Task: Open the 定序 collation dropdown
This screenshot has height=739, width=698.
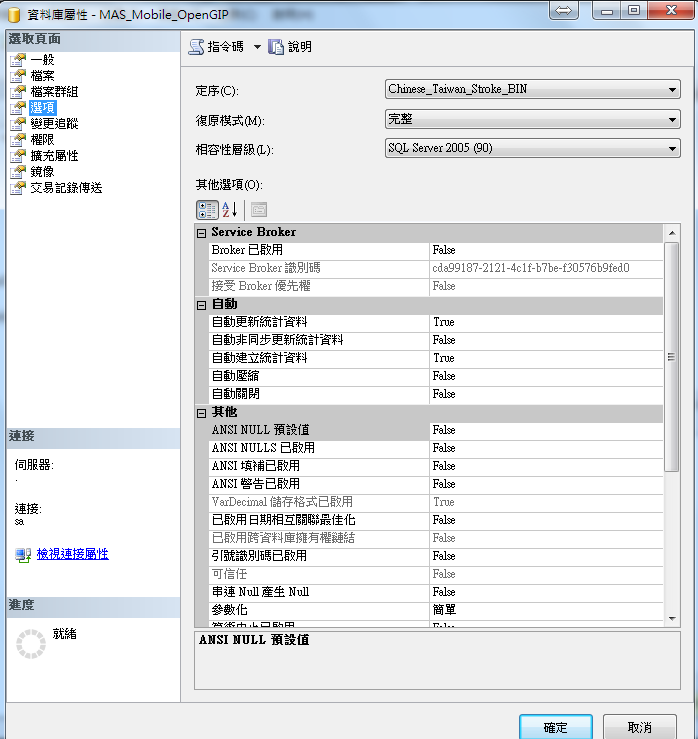Action: pos(674,90)
